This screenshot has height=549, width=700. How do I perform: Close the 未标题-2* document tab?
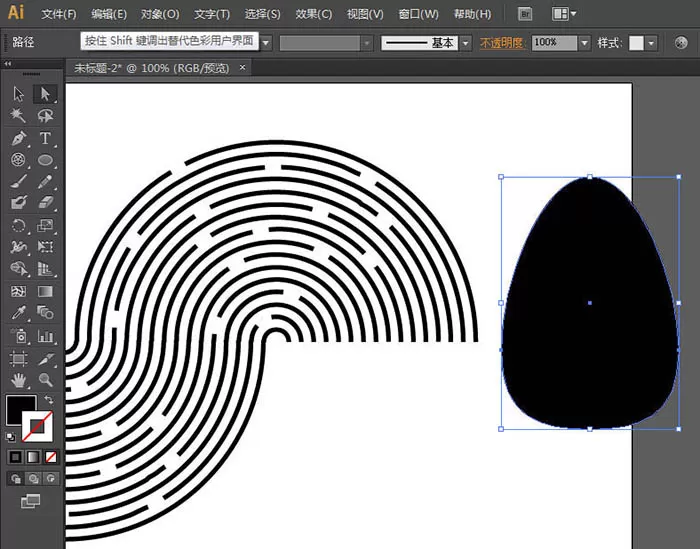[242, 67]
